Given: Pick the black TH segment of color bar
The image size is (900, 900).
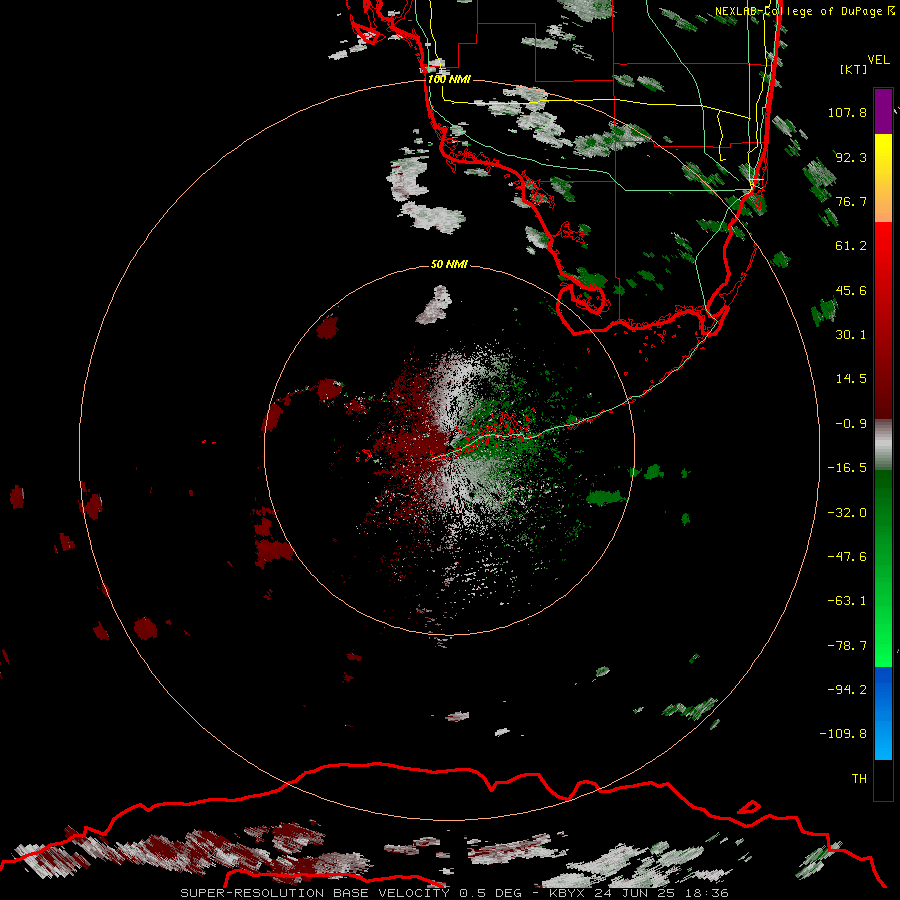Looking at the screenshot, I should [883, 780].
